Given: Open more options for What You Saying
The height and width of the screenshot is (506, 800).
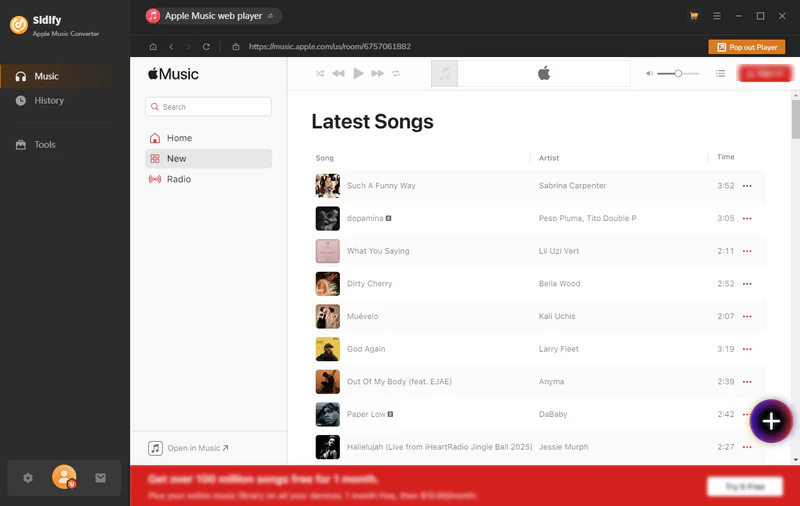Looking at the screenshot, I should point(747,251).
